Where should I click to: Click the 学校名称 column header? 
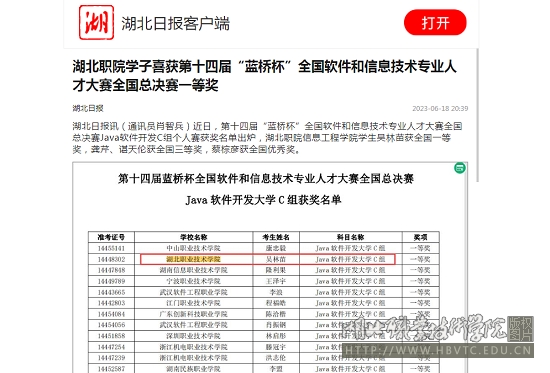[193, 237]
